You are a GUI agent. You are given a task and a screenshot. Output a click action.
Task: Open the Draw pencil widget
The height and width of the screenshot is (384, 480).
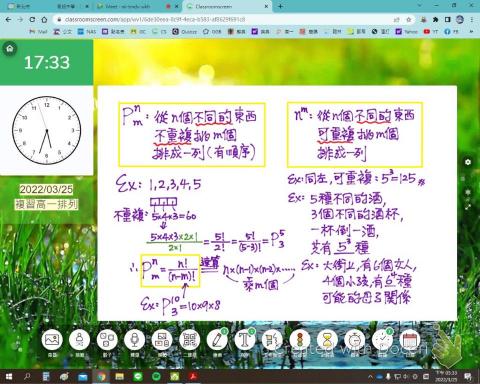(x=217, y=340)
